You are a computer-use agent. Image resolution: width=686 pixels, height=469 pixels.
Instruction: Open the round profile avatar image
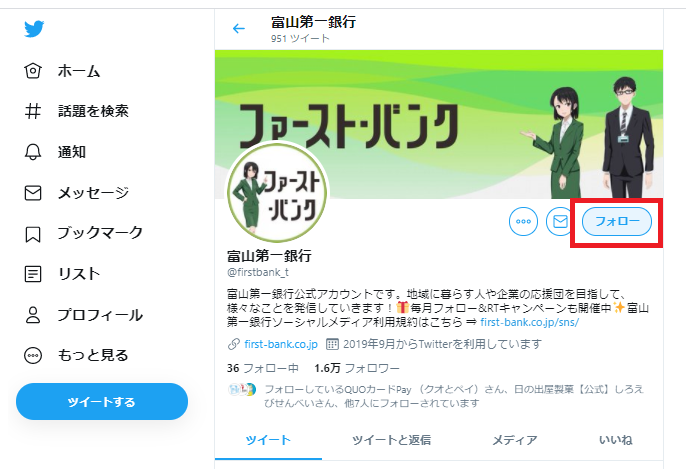point(277,192)
